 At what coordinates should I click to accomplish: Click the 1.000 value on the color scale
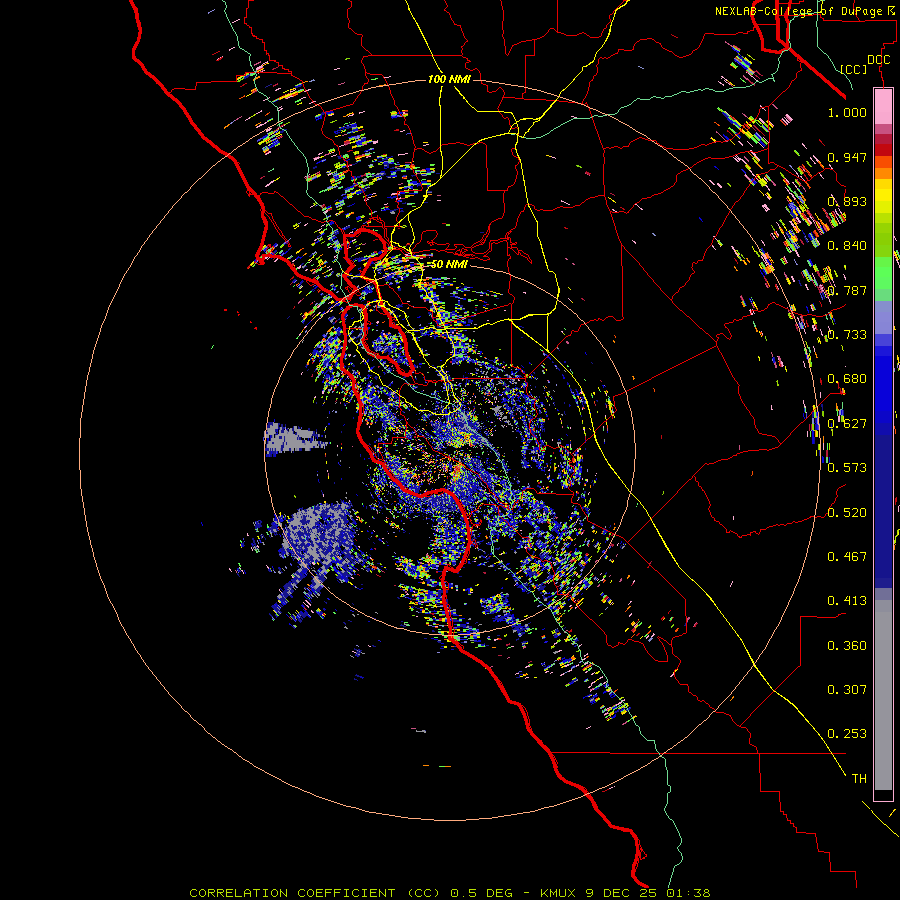[x=847, y=112]
